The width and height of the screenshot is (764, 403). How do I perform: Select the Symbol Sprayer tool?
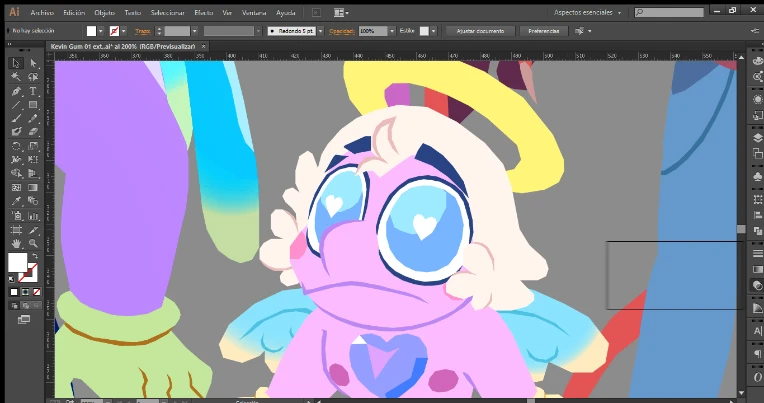coord(16,215)
